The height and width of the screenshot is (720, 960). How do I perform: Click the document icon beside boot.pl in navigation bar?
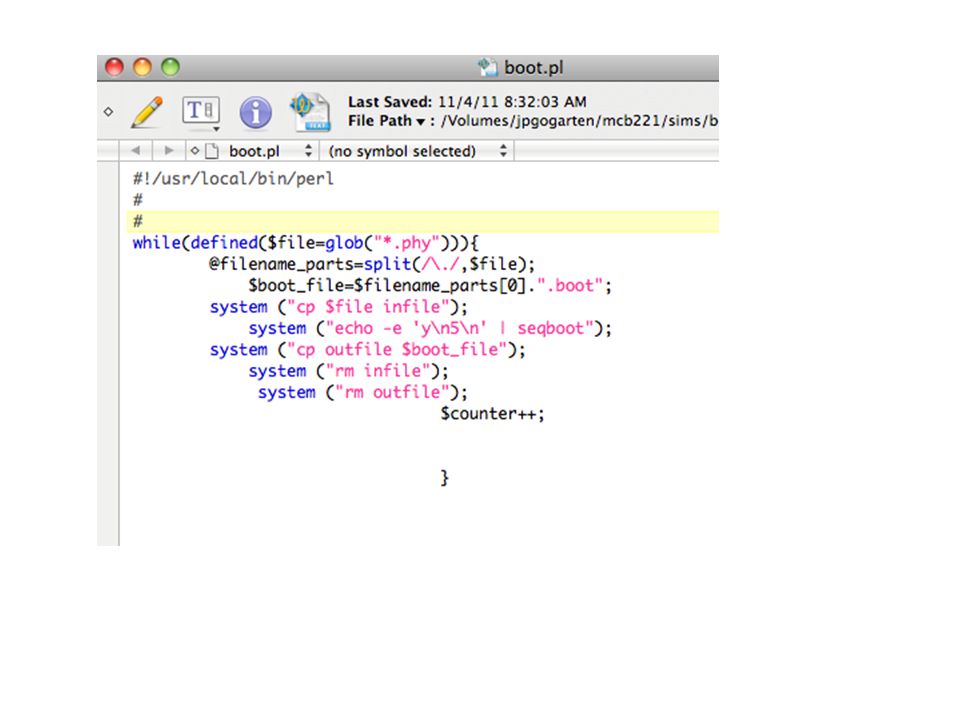click(212, 151)
